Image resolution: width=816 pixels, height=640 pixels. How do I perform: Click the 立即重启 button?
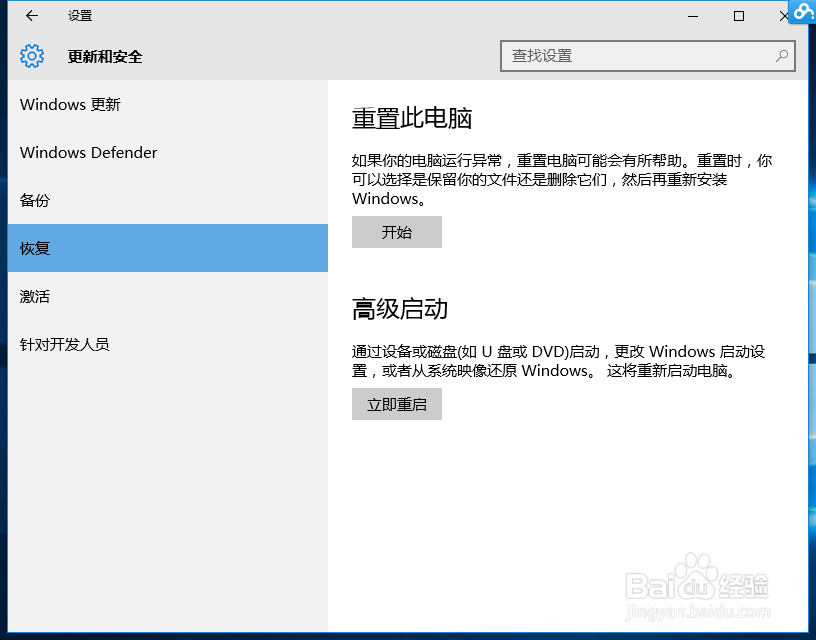[x=397, y=404]
